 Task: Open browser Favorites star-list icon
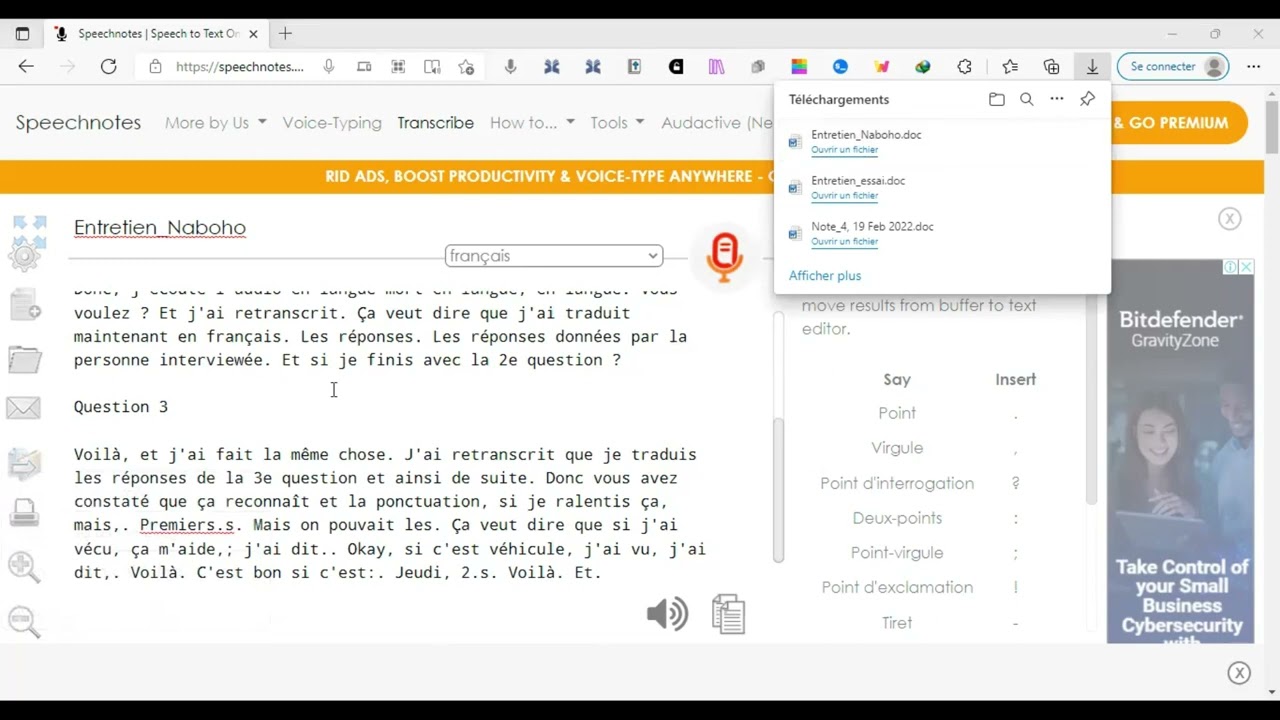(x=1010, y=67)
